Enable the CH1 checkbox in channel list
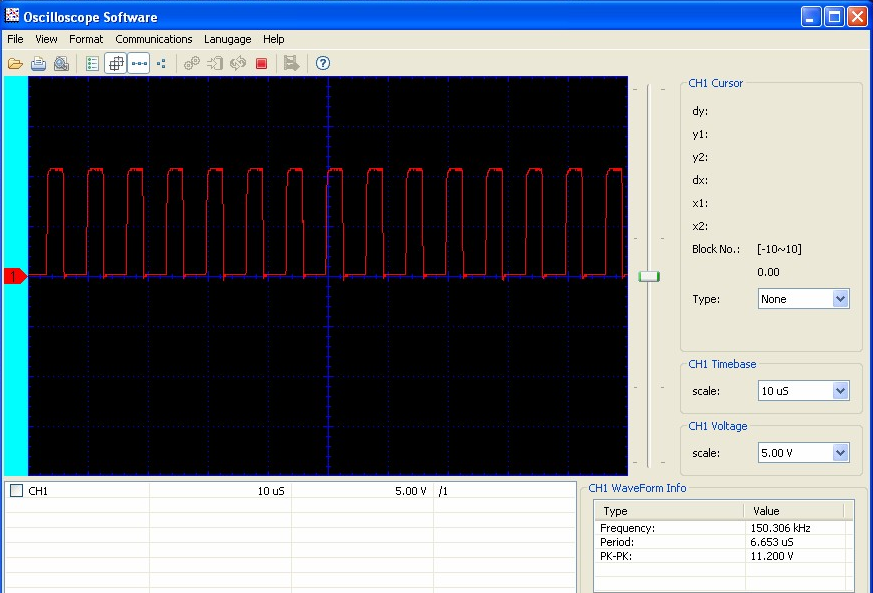The width and height of the screenshot is (873, 593). click(16, 490)
